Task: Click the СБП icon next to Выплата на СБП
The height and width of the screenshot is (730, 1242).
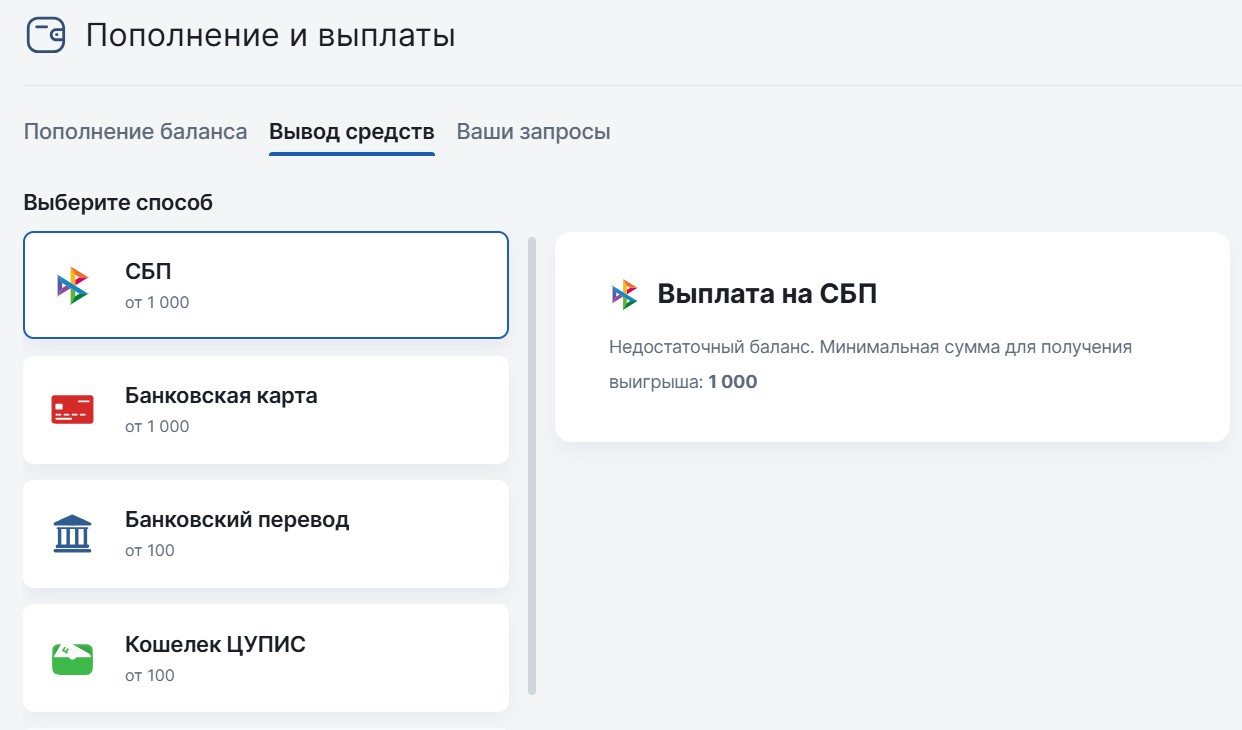Action: coord(624,293)
